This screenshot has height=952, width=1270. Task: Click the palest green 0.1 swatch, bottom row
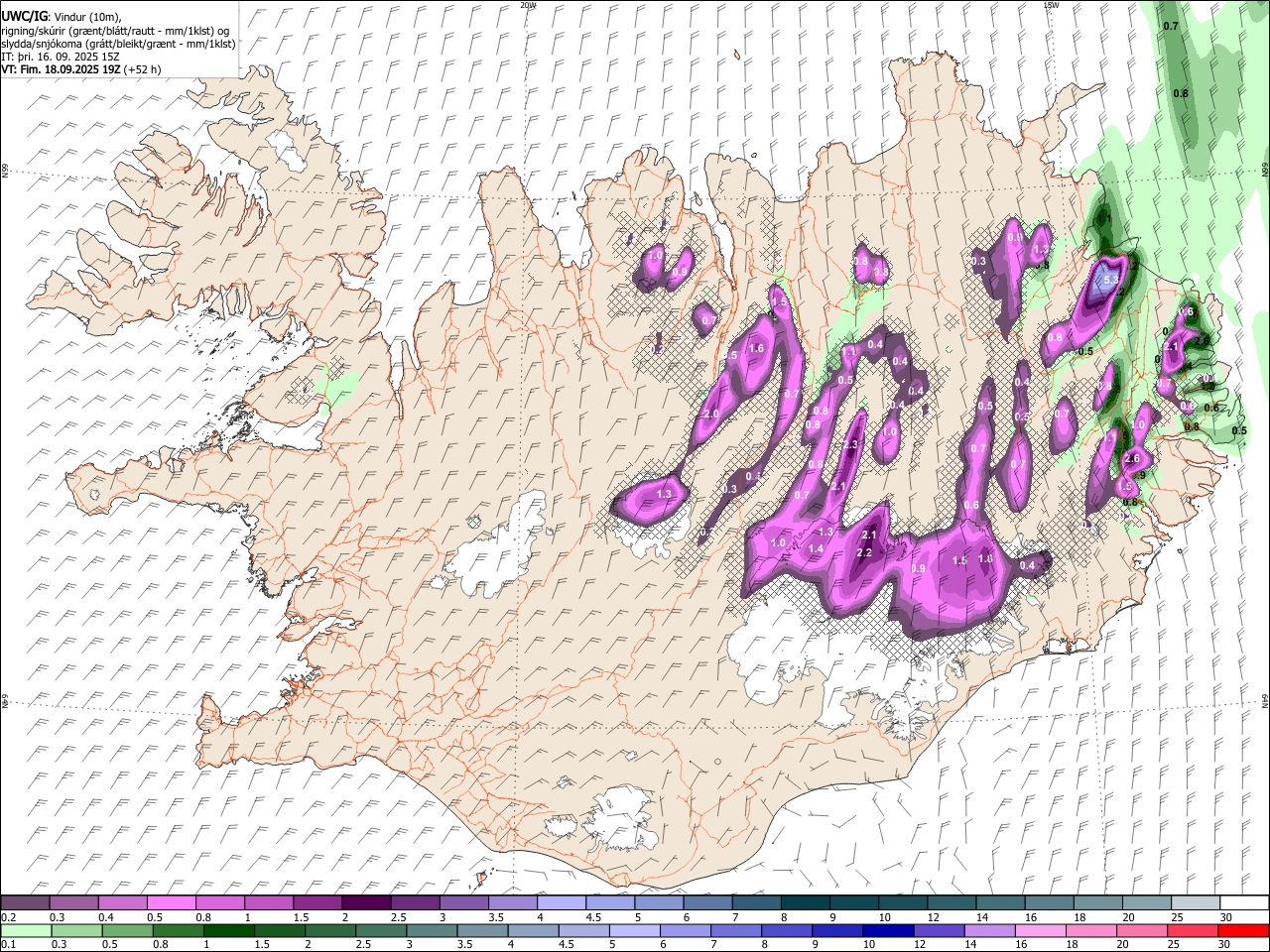26,930
